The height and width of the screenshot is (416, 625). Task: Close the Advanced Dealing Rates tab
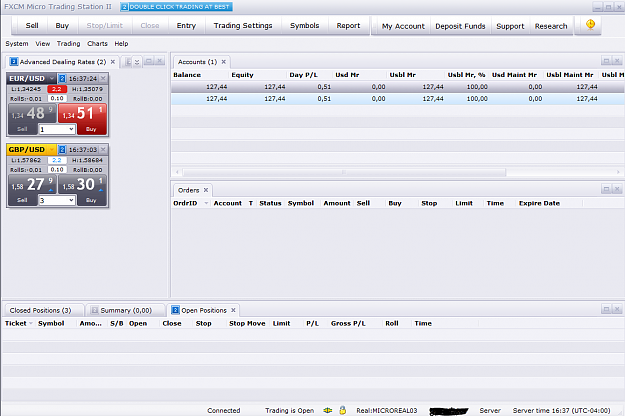coord(113,62)
